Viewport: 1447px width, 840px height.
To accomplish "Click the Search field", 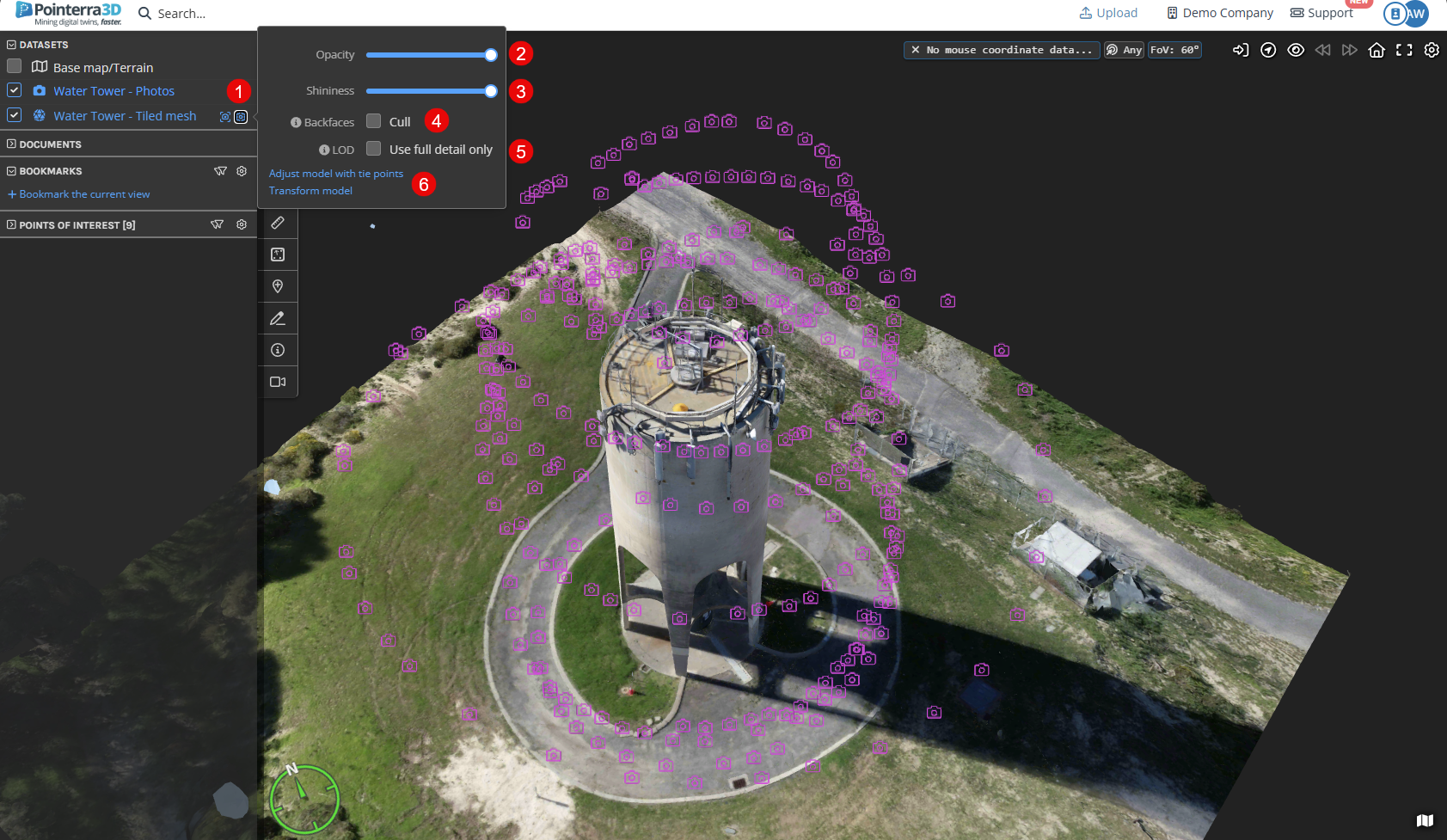I will (x=181, y=14).
